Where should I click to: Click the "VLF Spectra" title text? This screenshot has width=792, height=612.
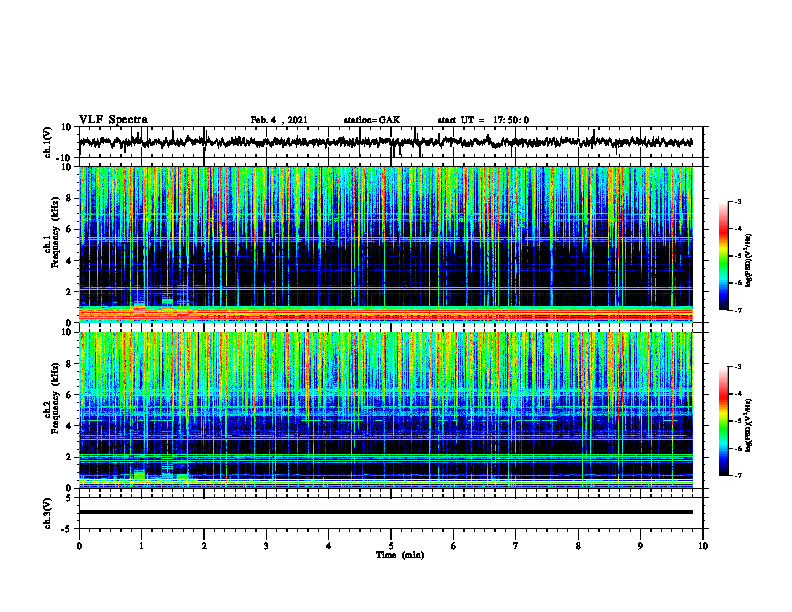pyautogui.click(x=113, y=120)
